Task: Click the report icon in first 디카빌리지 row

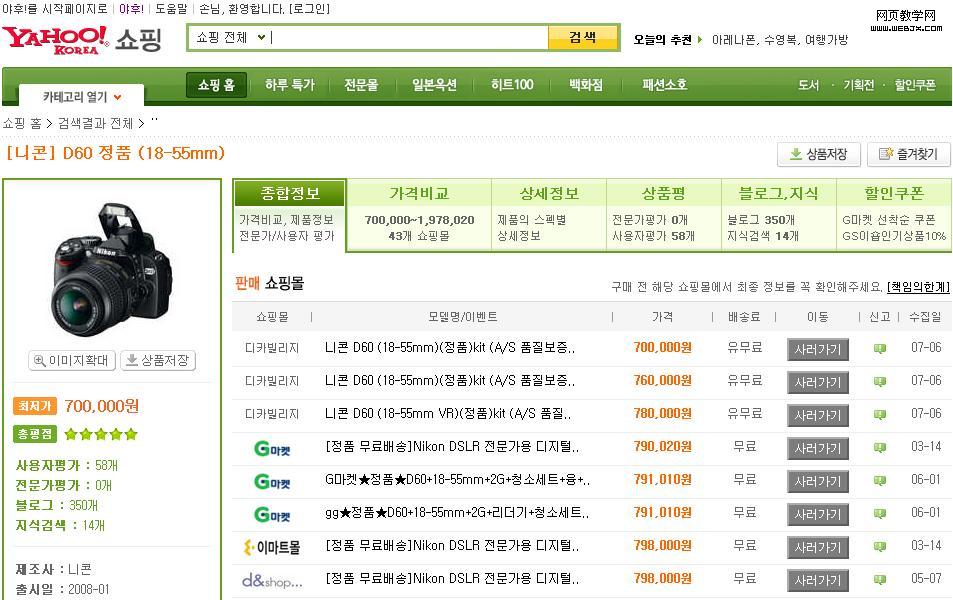Action: (880, 349)
